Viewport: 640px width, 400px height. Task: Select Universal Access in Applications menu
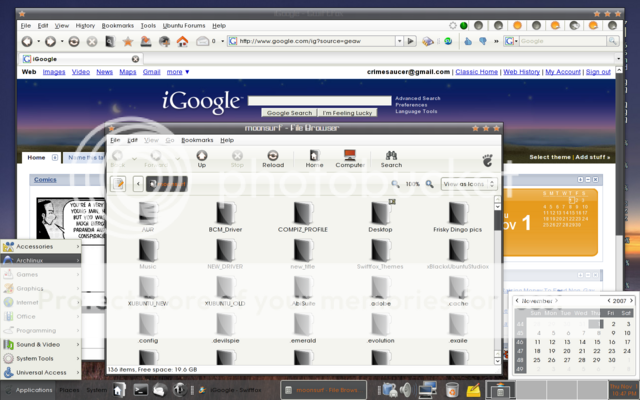(41, 372)
